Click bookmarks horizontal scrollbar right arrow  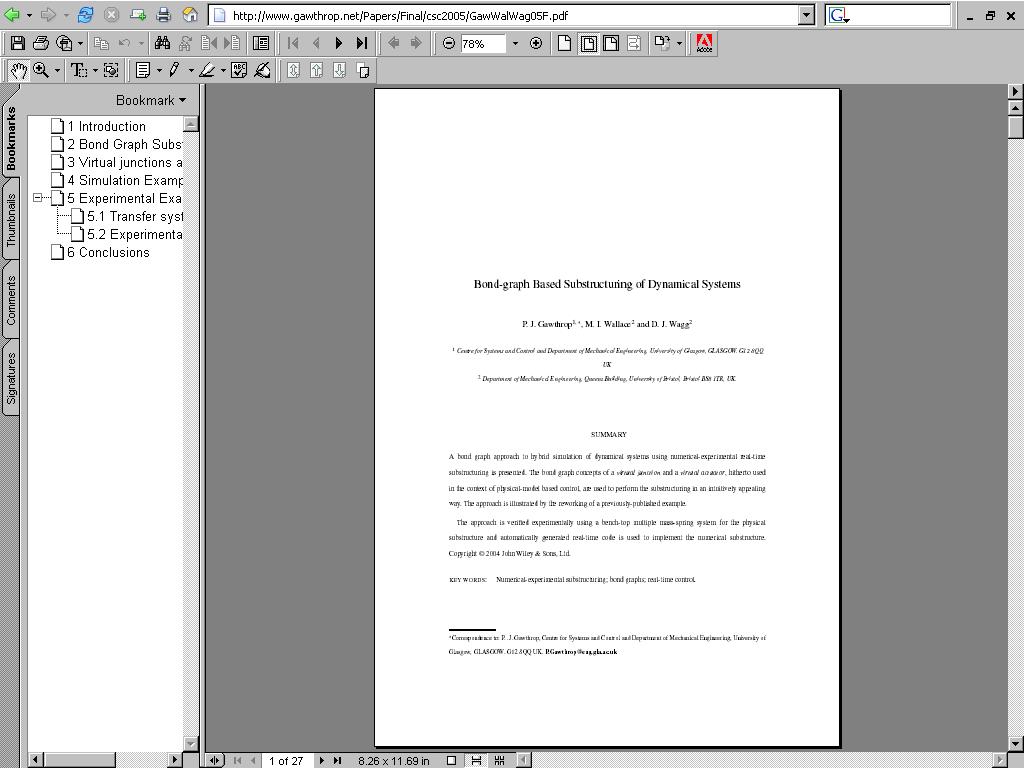click(x=174, y=760)
